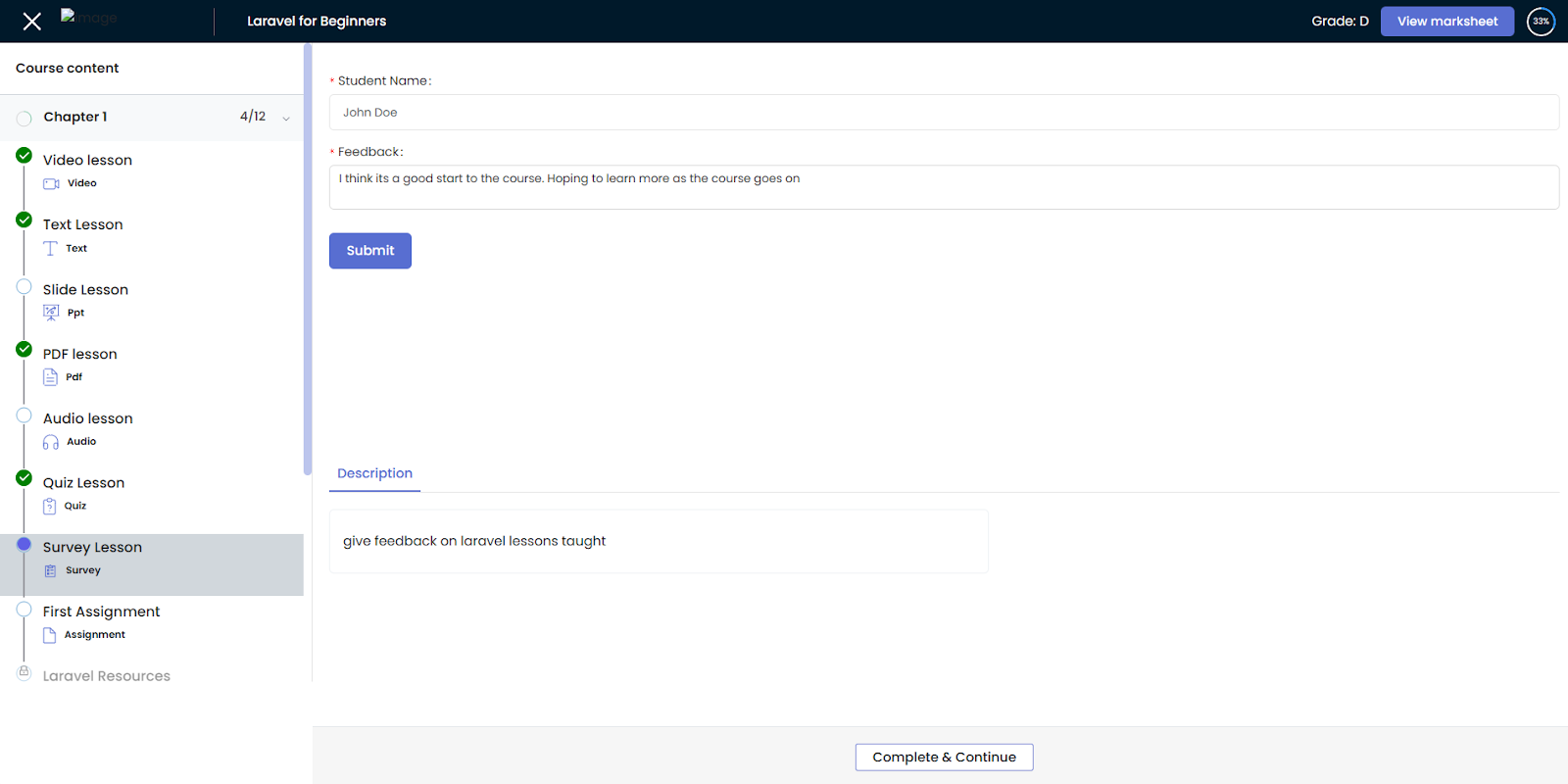Screen dimensions: 1568x784
Task: Click the Slide Lesson Ppt icon
Action: [x=51, y=313]
